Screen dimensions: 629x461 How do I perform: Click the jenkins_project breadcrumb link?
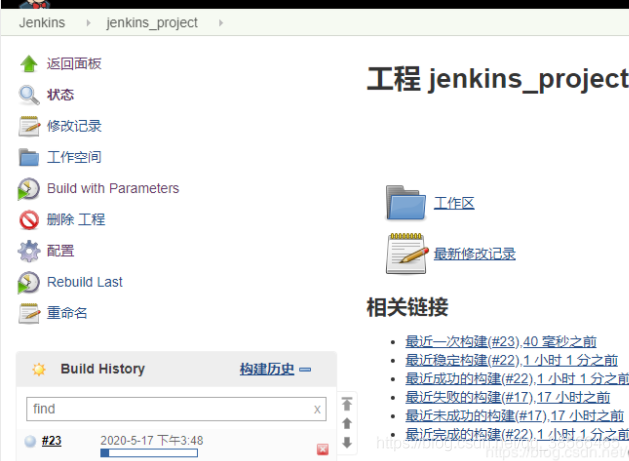point(152,23)
